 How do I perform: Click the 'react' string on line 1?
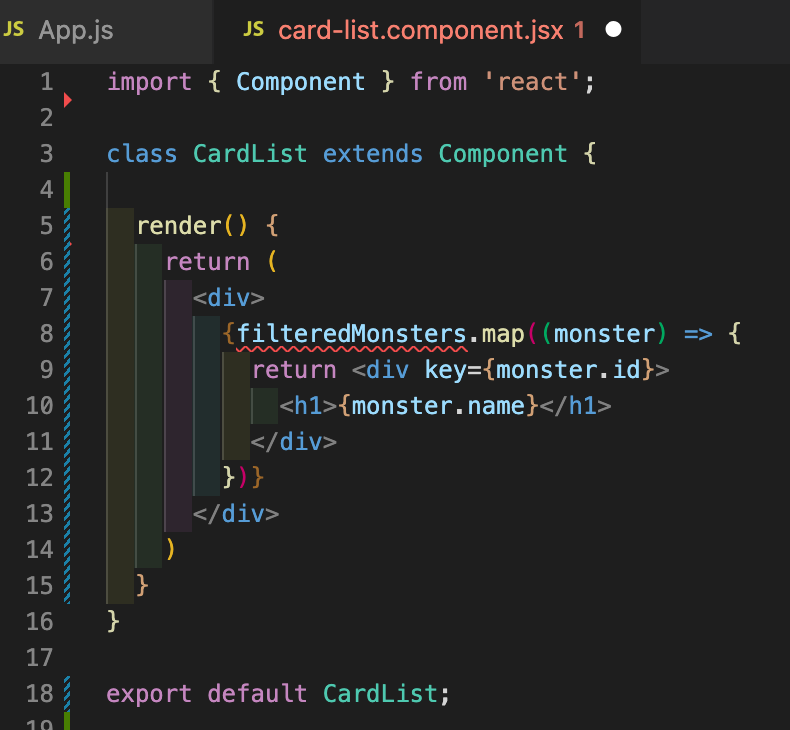coord(532,82)
